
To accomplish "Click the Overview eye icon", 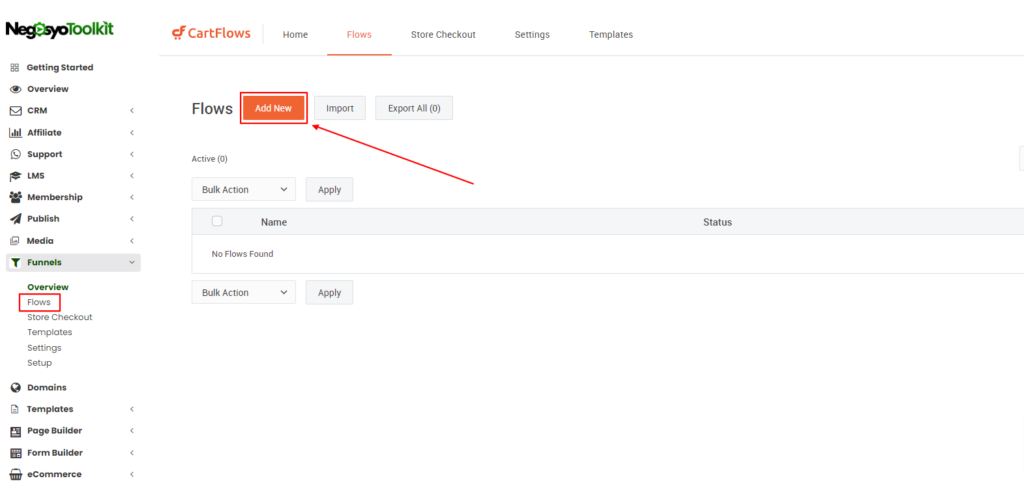I will (16, 89).
